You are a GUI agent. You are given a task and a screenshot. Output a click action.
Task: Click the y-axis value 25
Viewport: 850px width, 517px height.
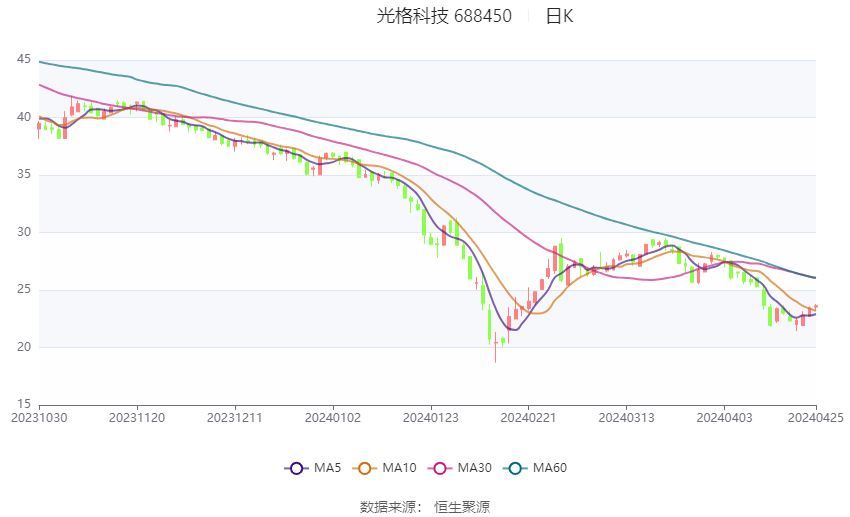click(x=24, y=289)
